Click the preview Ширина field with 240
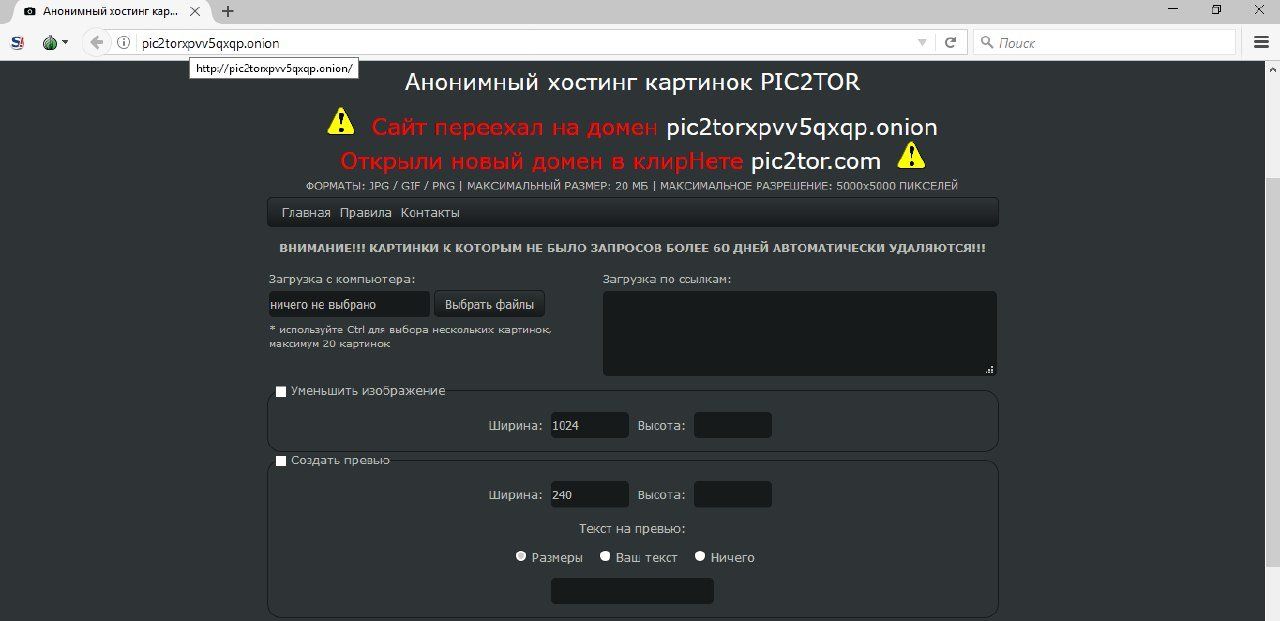 [589, 494]
